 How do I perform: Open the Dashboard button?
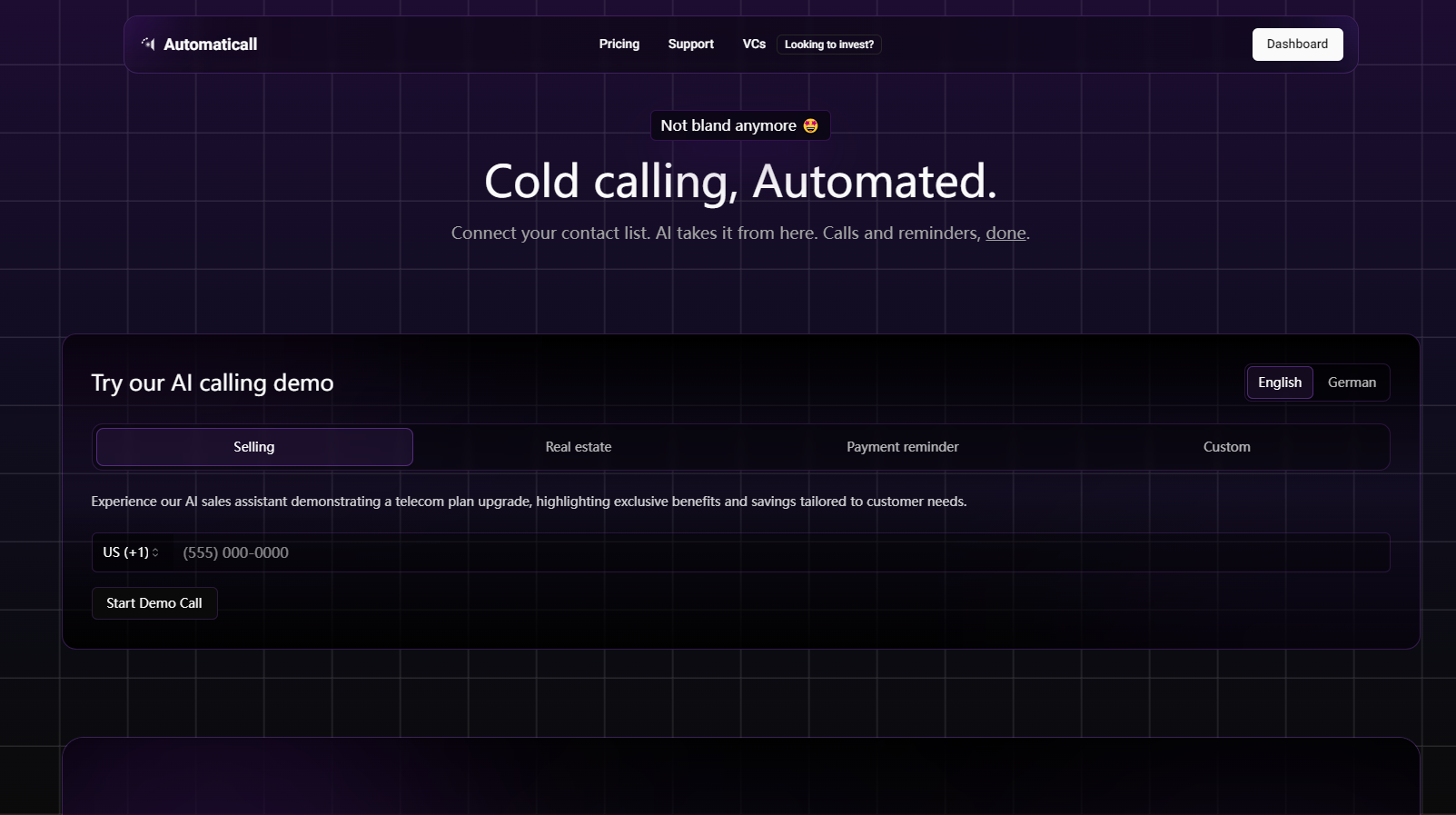(1297, 45)
